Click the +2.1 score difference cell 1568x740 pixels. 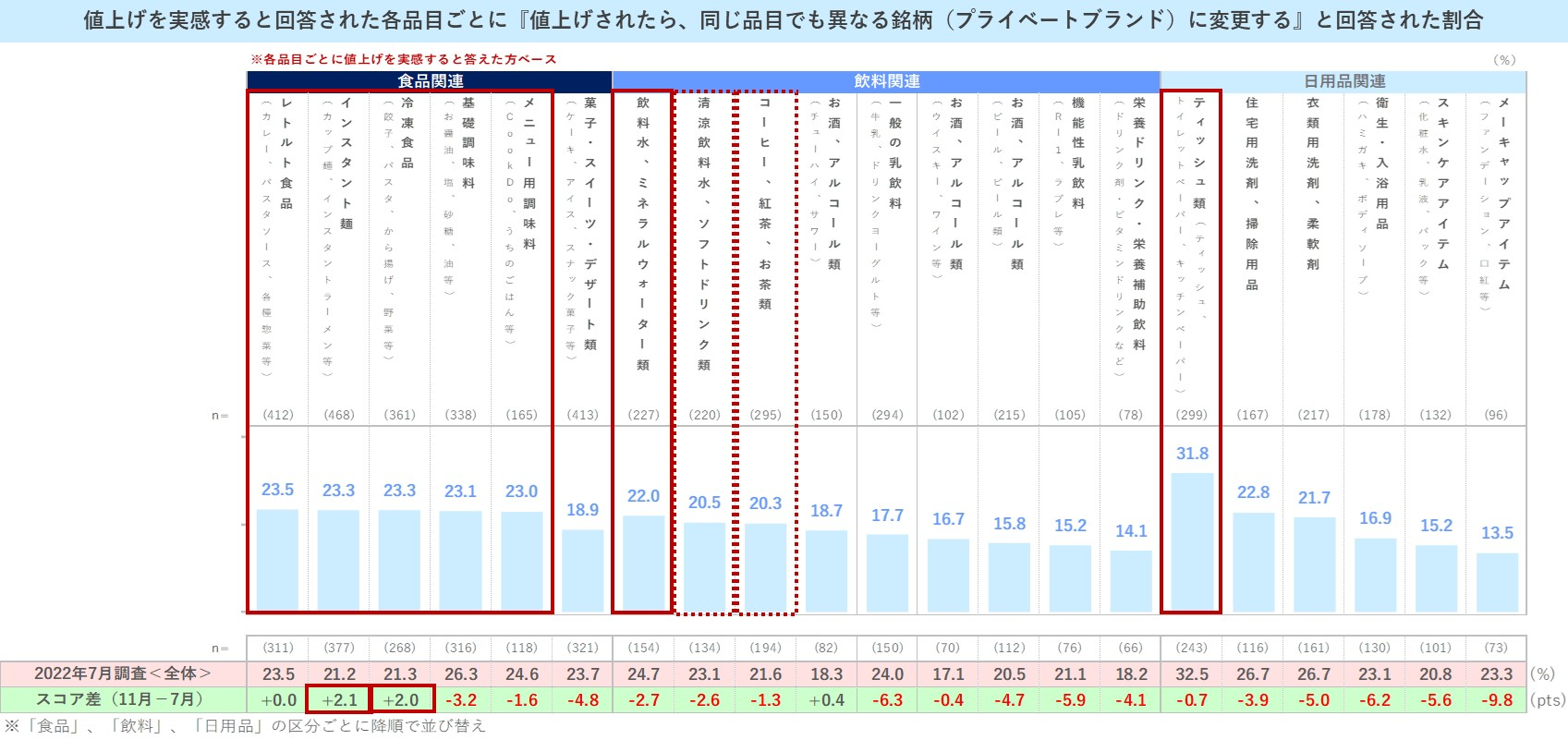[x=339, y=700]
